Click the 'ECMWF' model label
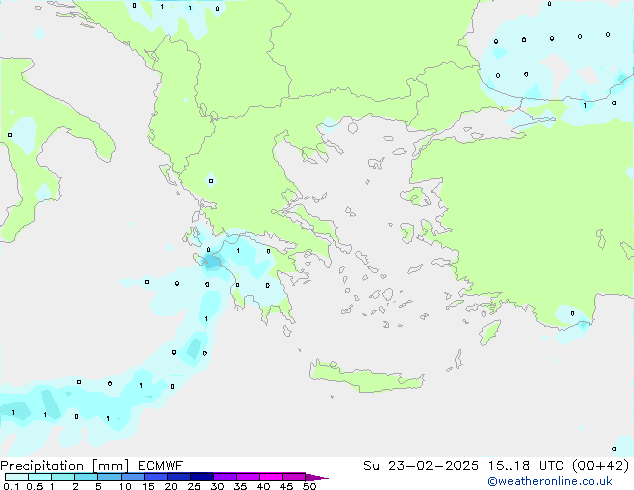The image size is (634, 490). coord(161,466)
